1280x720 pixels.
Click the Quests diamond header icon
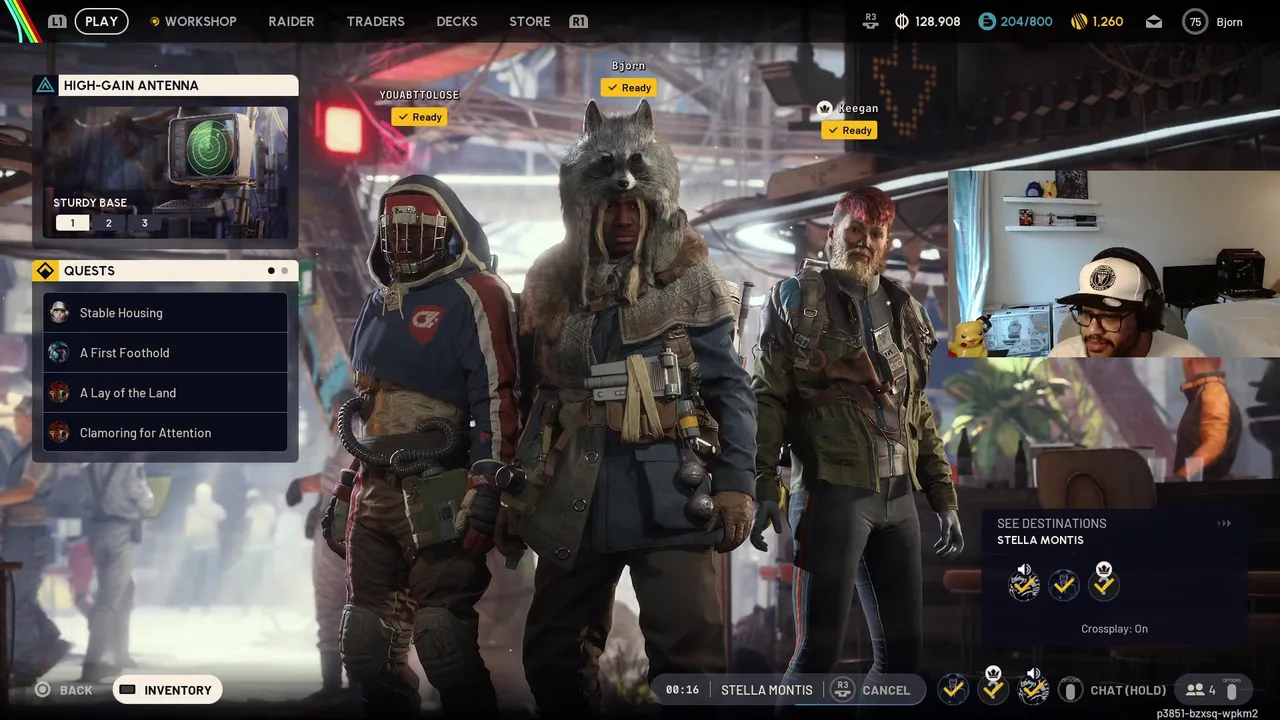coord(45,271)
